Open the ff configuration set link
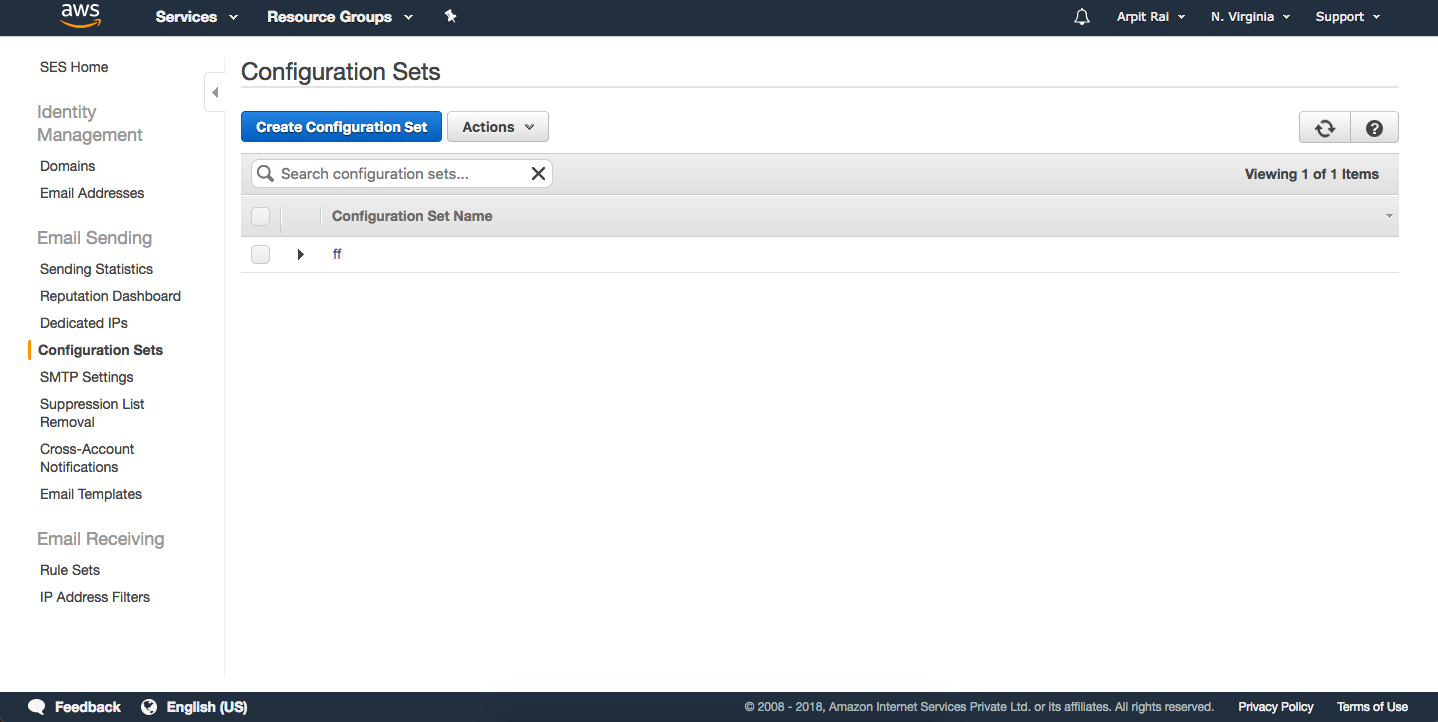Image resolution: width=1438 pixels, height=722 pixels. coord(337,254)
